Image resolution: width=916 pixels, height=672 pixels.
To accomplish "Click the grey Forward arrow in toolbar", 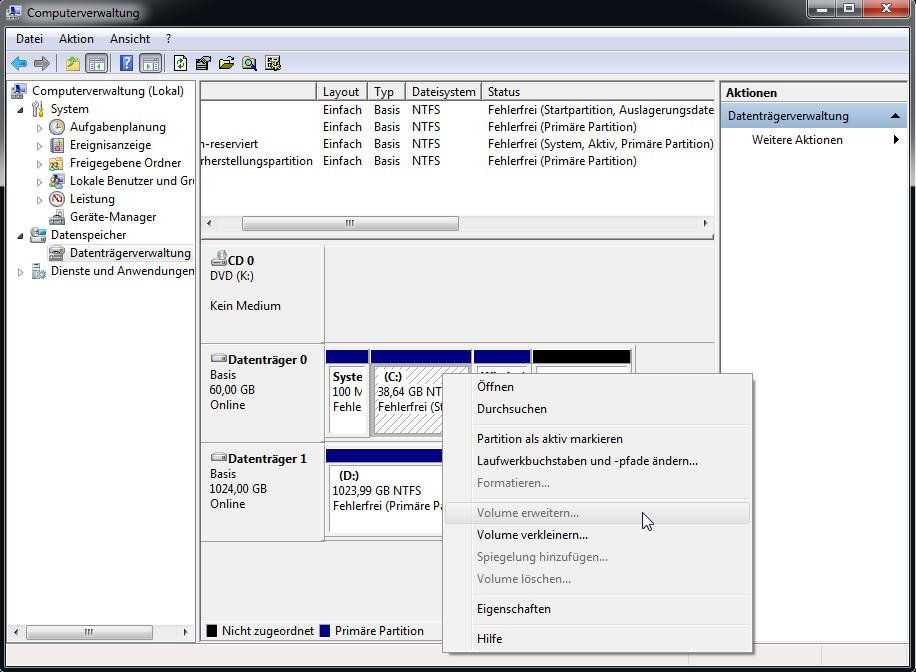I will pos(42,63).
